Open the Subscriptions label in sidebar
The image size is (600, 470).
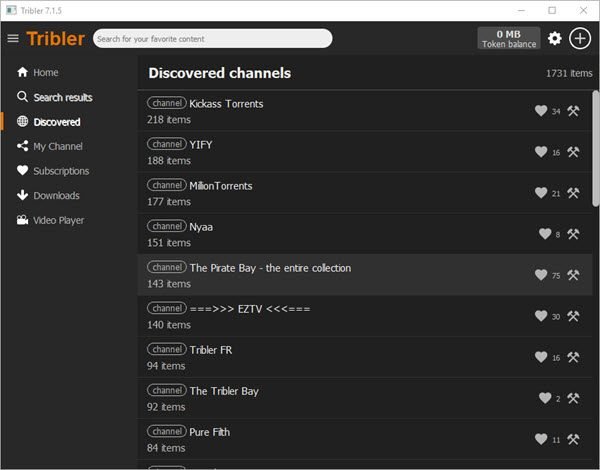click(x=61, y=171)
